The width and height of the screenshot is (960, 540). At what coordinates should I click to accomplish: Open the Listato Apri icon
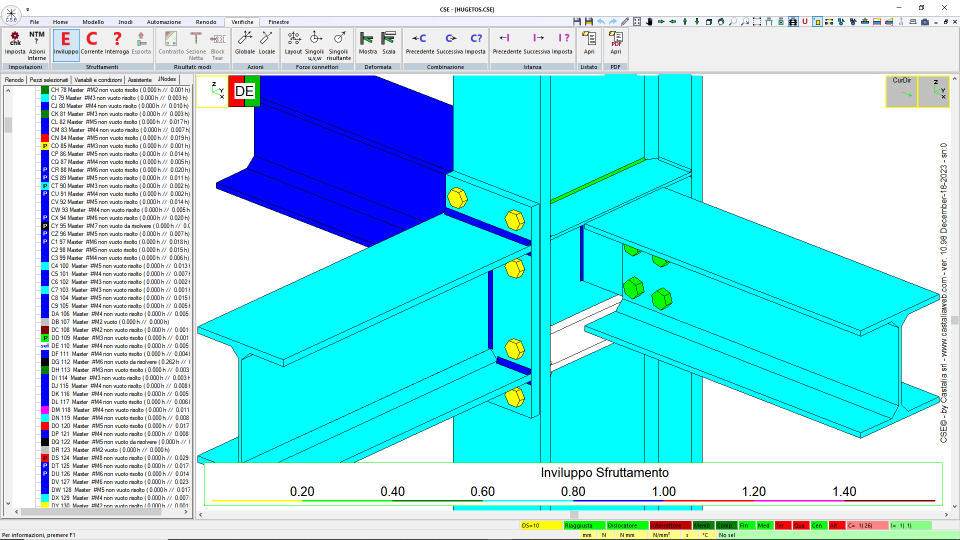589,43
